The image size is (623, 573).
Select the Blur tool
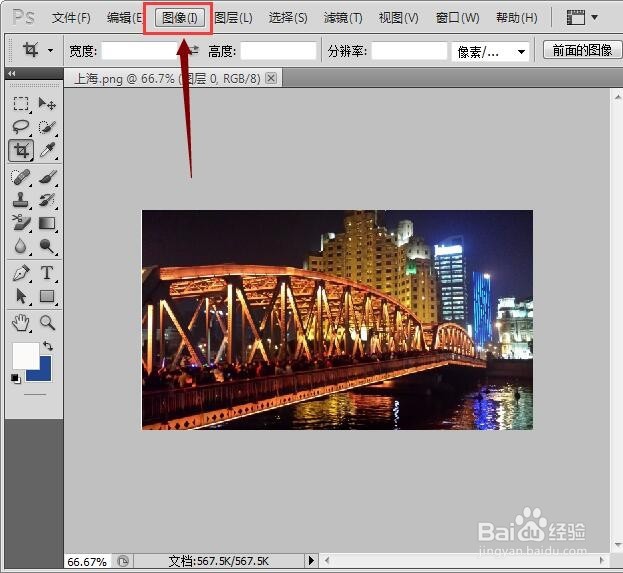(x=21, y=246)
